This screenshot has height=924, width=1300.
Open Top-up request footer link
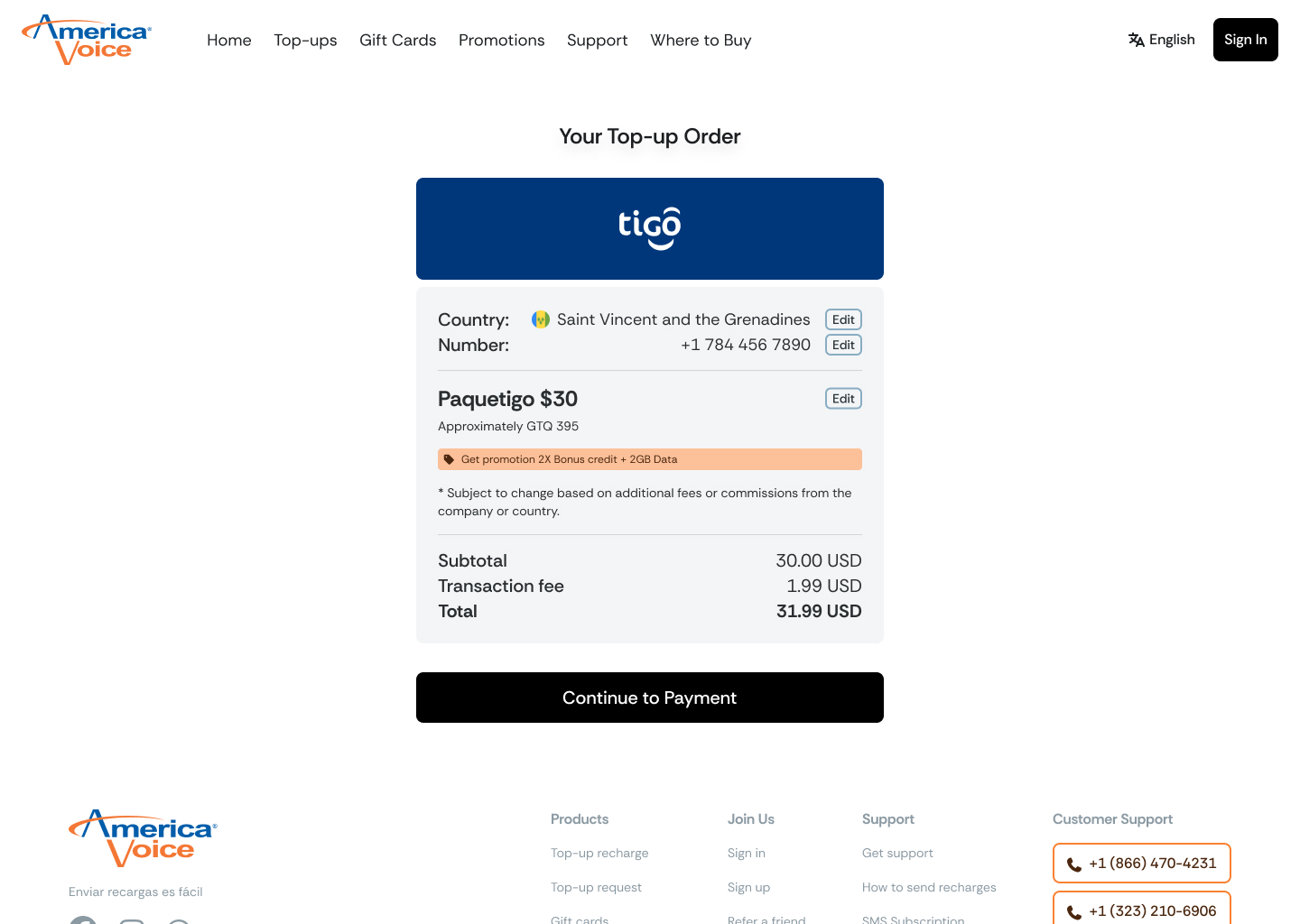coord(596,887)
